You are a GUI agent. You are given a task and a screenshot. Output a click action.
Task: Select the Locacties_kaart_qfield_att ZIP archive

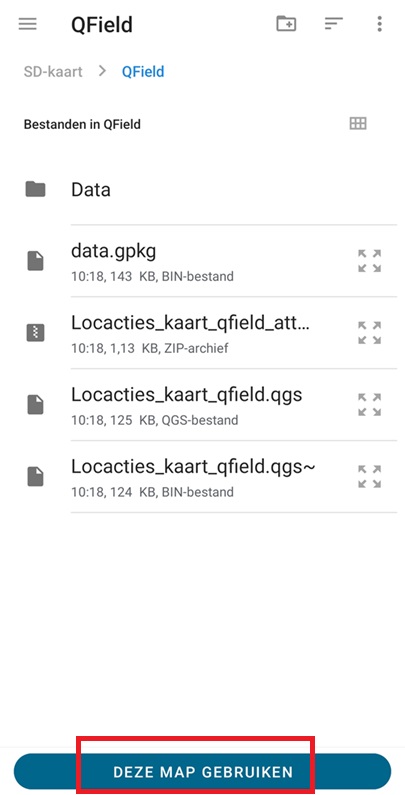203,333
